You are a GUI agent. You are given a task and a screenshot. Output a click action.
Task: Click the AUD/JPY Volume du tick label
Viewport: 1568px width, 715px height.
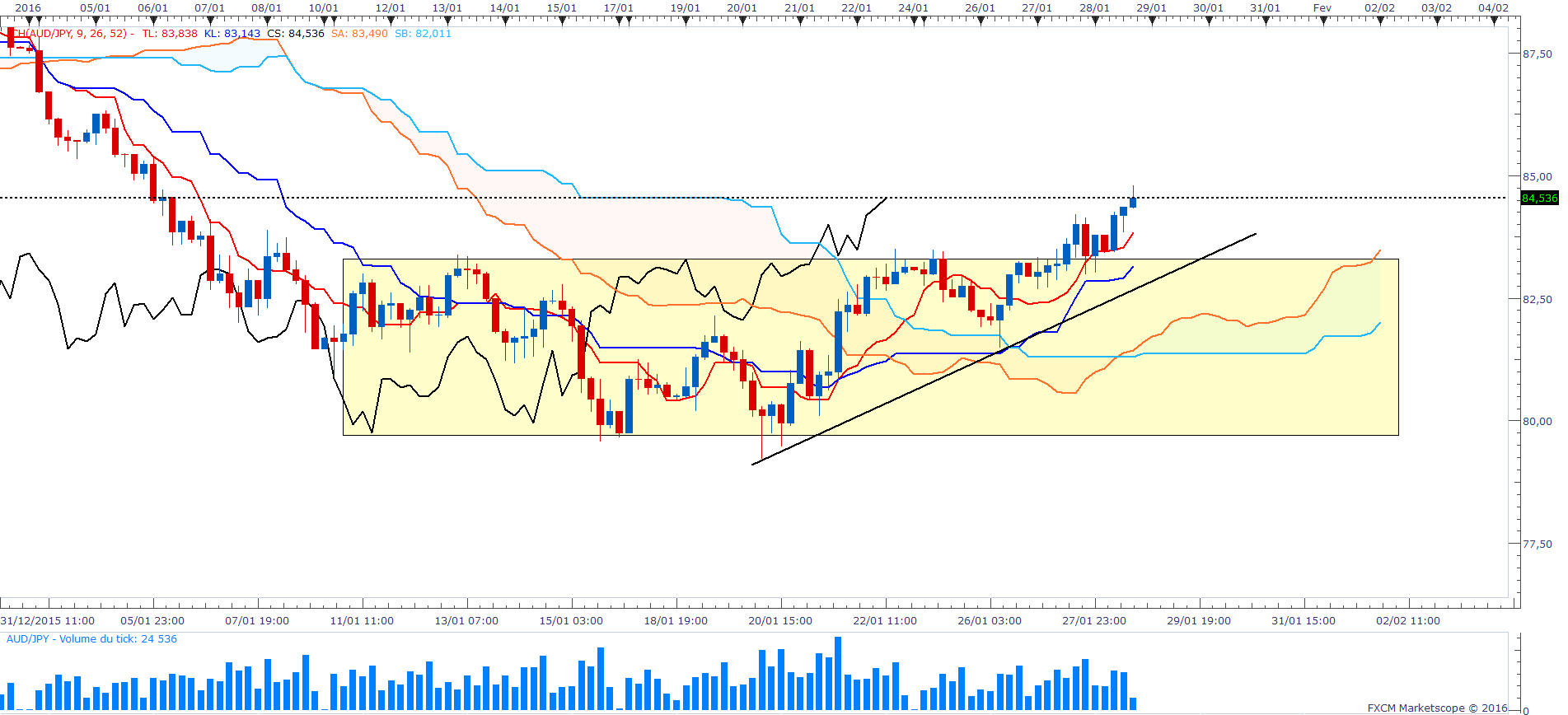(91, 639)
